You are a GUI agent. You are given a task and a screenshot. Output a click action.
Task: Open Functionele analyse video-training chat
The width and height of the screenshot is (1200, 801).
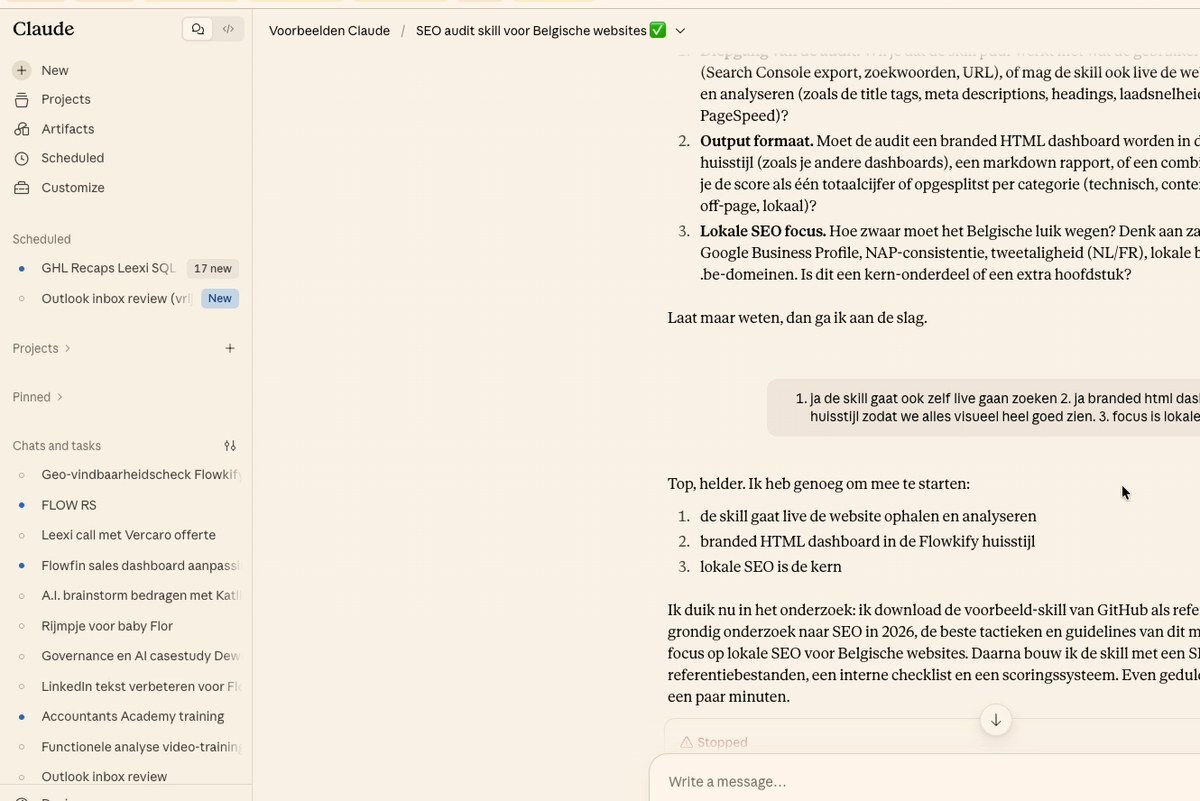coord(141,746)
